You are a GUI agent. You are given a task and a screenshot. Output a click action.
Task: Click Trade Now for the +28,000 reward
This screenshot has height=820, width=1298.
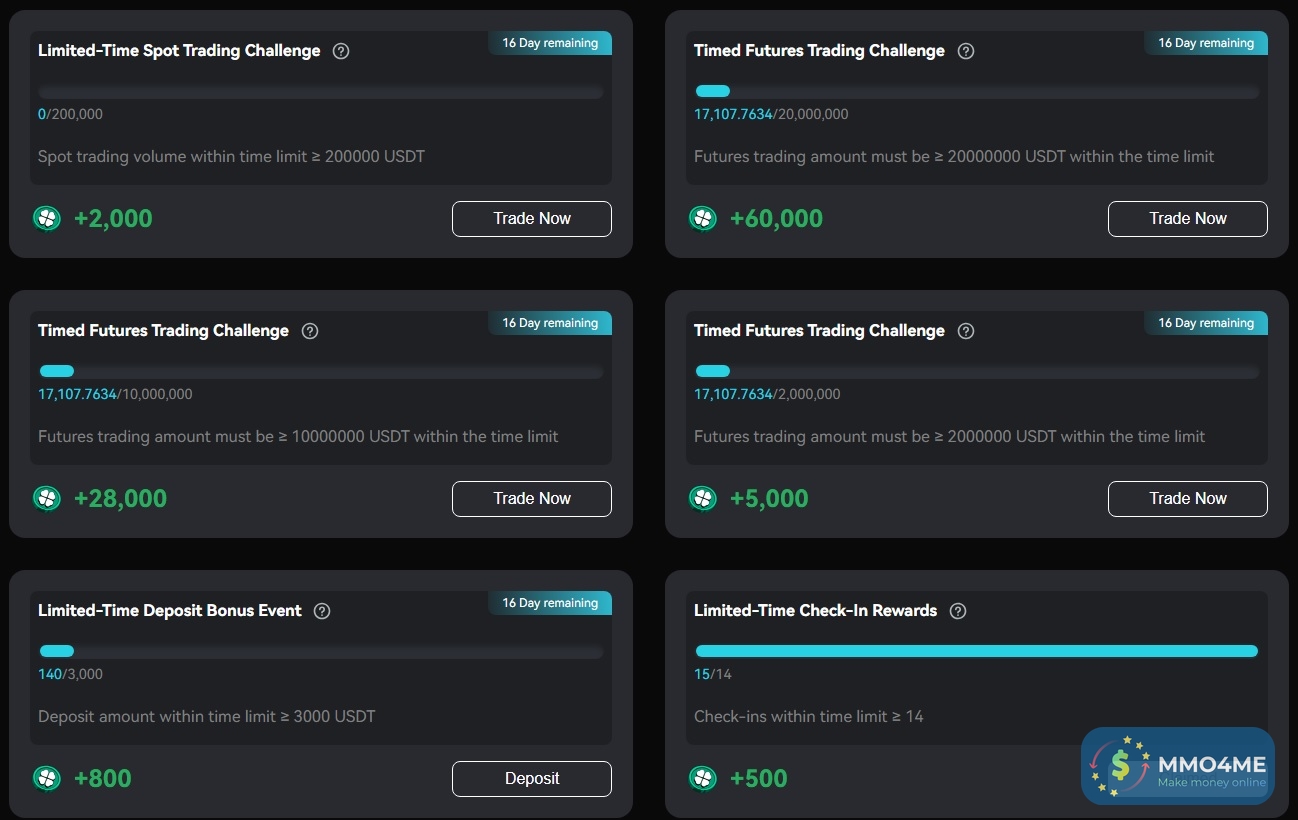[x=531, y=499]
